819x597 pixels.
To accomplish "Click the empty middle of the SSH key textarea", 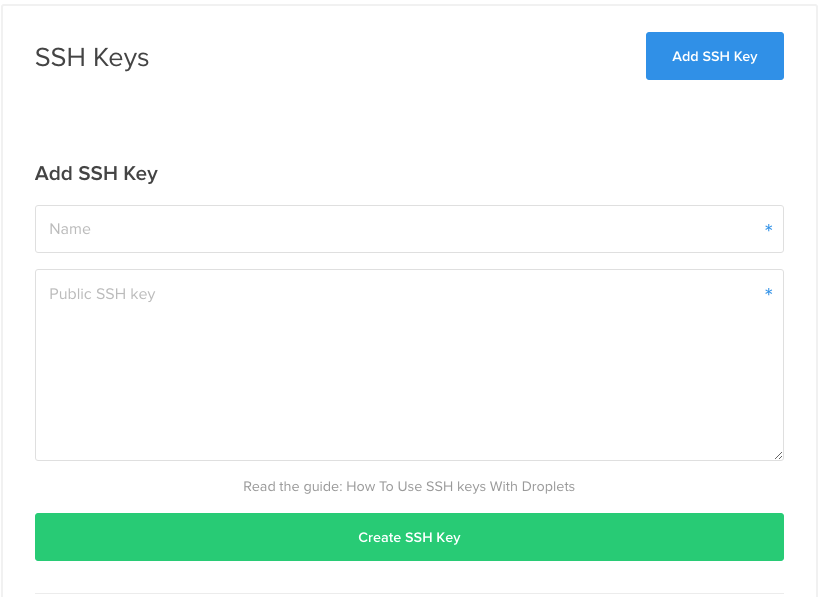I will pos(409,376).
